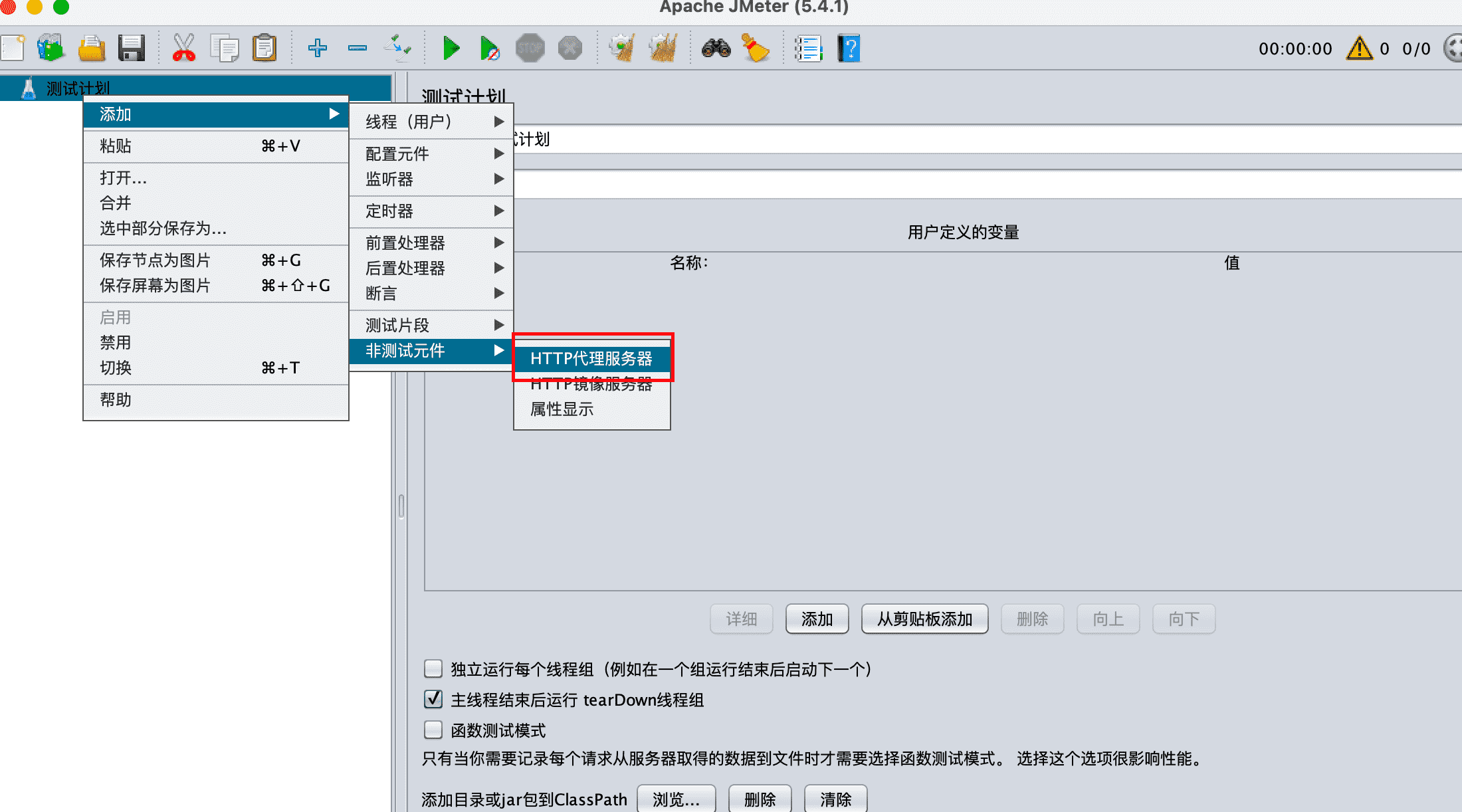
Task: Click the Stop test icon
Action: (x=530, y=48)
